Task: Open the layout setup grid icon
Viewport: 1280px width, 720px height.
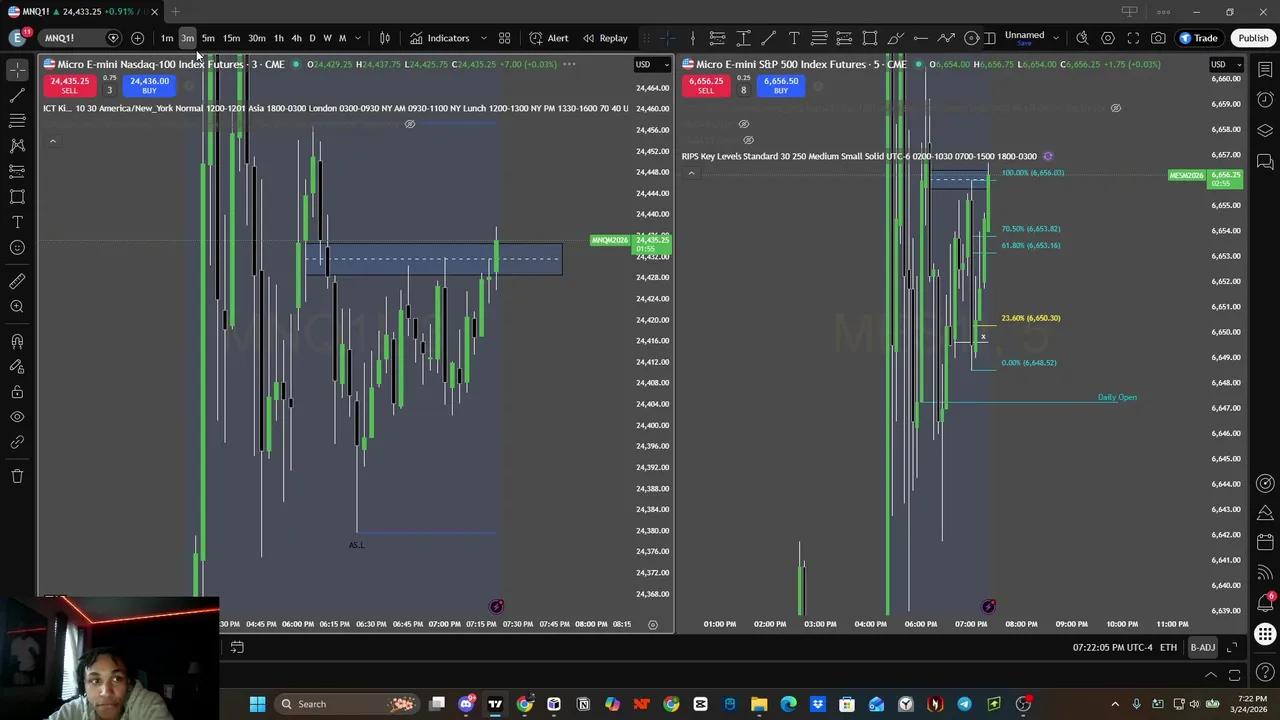Action: 504,38
